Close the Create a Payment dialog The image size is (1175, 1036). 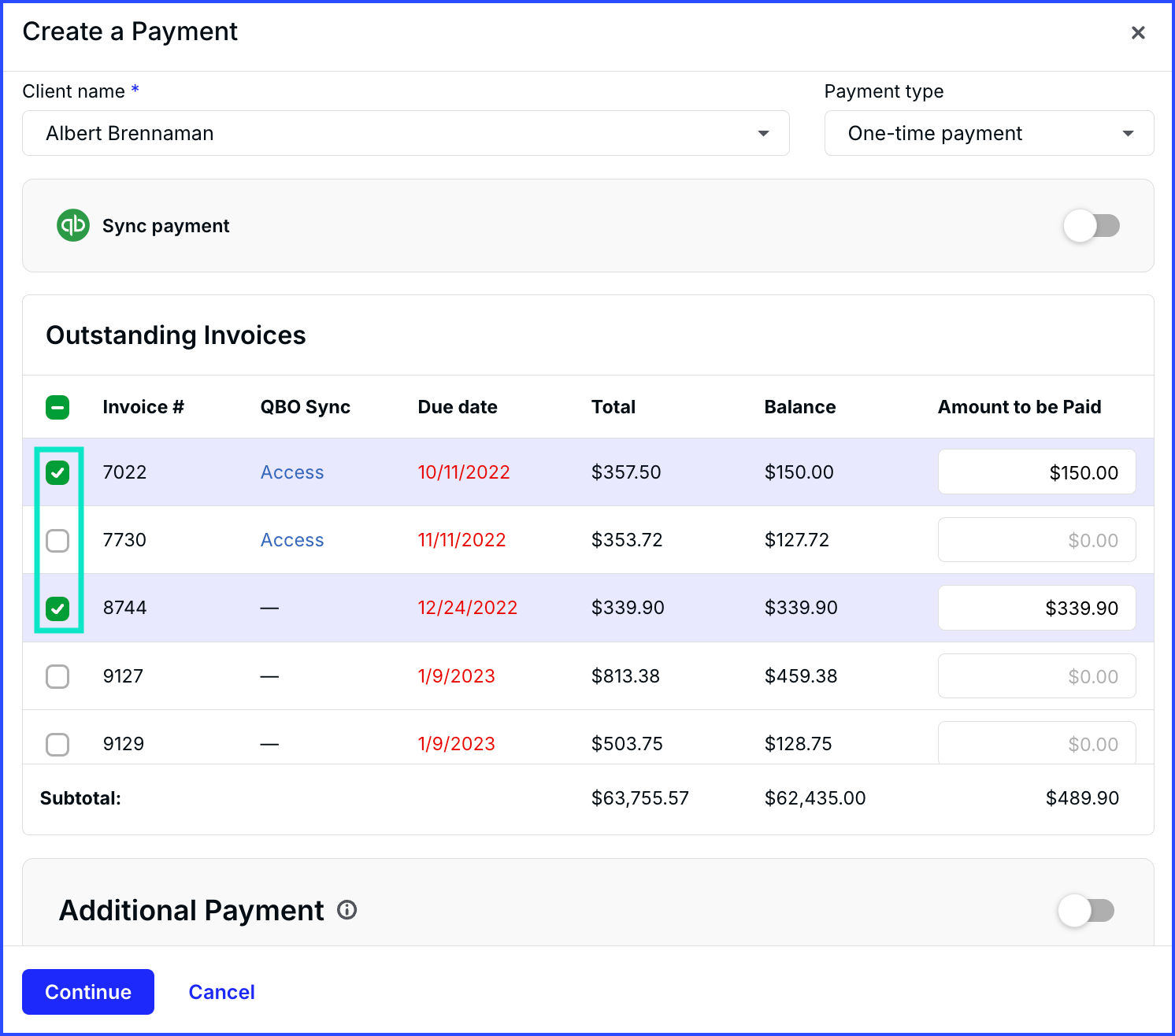(x=1138, y=32)
